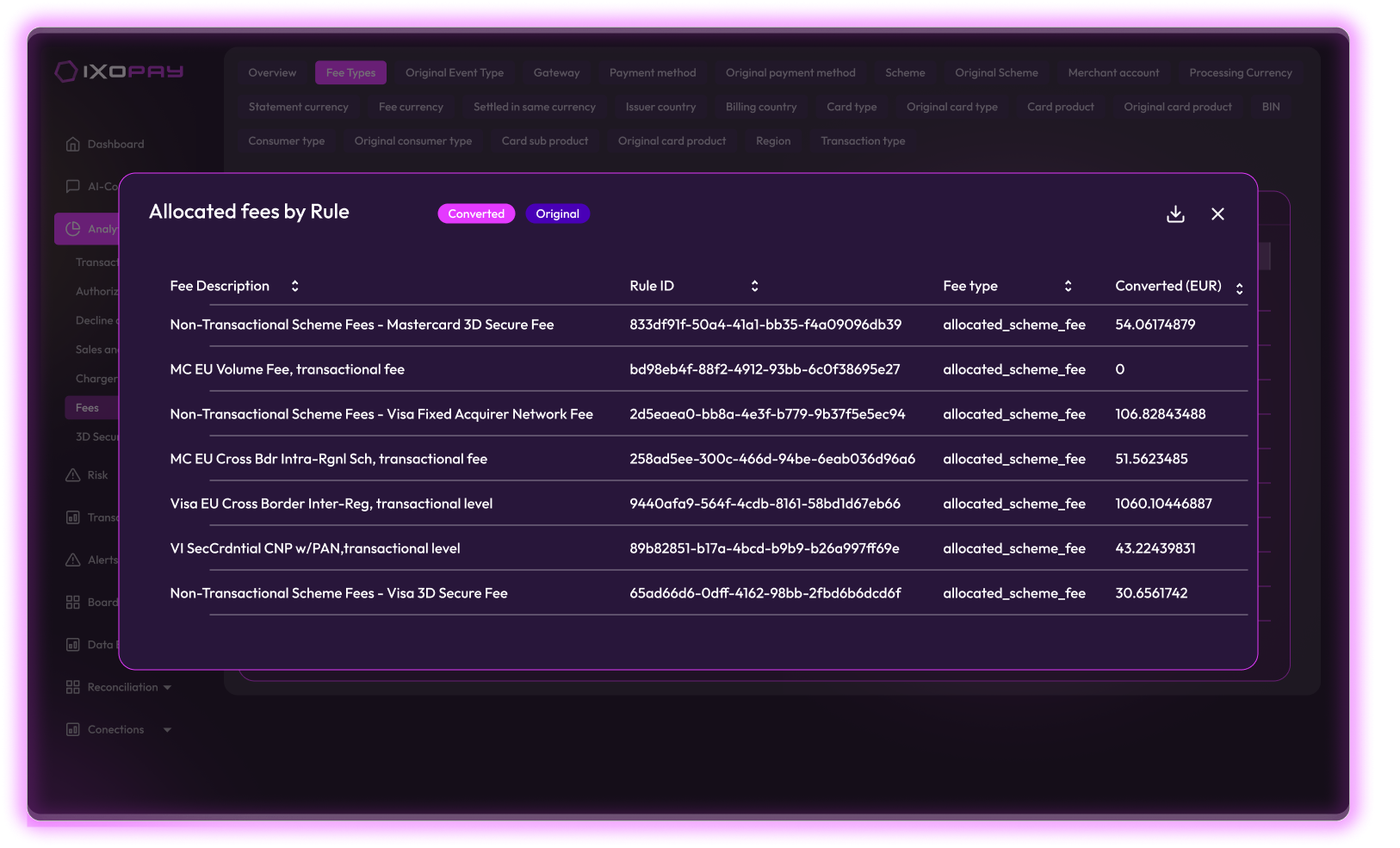
Task: Download the allocated fees table
Action: [x=1175, y=214]
